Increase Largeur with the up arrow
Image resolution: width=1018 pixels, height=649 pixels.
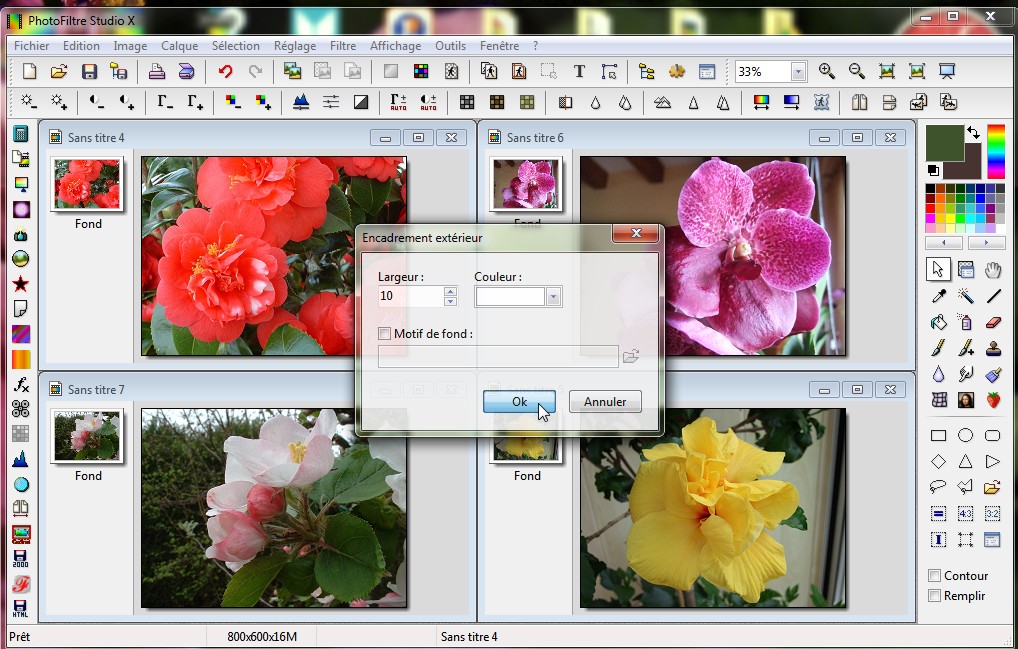tap(451, 291)
